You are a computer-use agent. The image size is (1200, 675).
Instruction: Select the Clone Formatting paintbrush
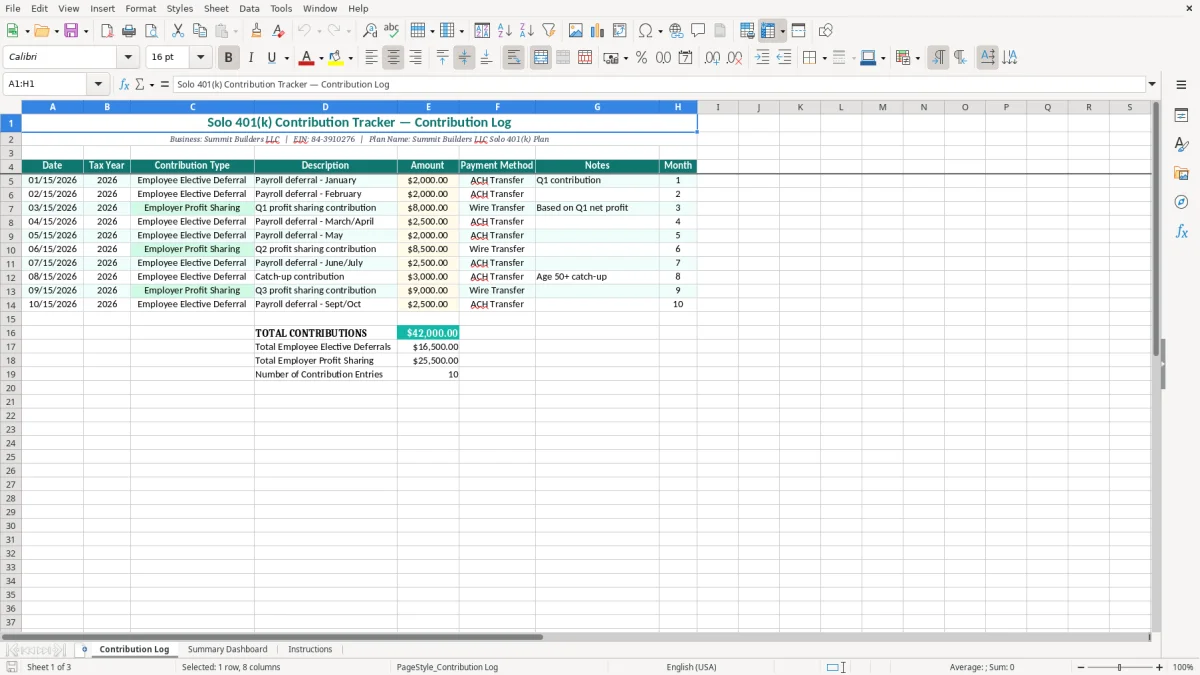(x=257, y=31)
